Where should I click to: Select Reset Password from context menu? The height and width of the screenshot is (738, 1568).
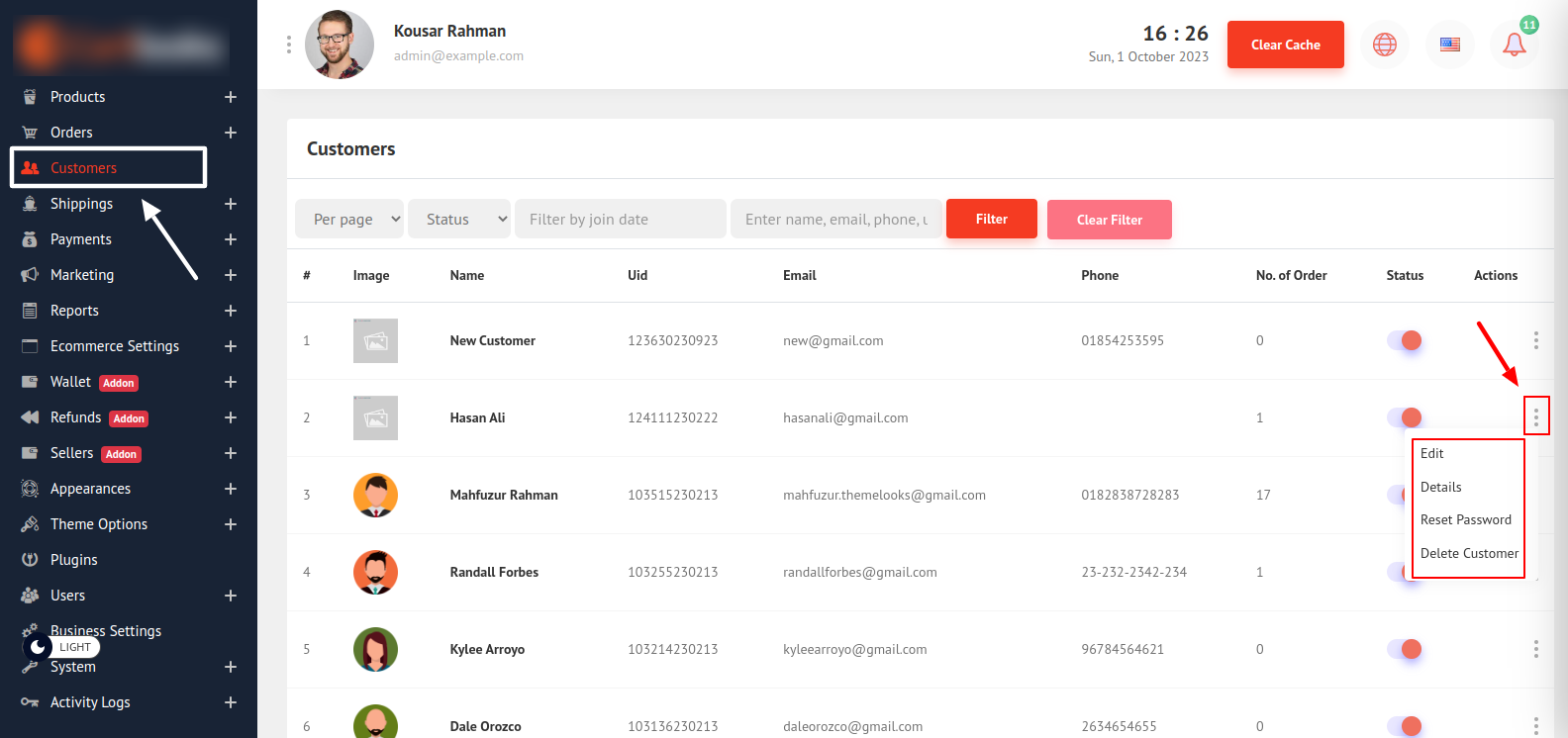pyautogui.click(x=1465, y=520)
